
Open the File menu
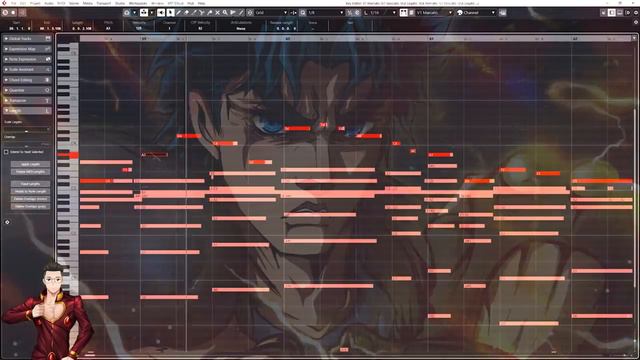point(13,3)
